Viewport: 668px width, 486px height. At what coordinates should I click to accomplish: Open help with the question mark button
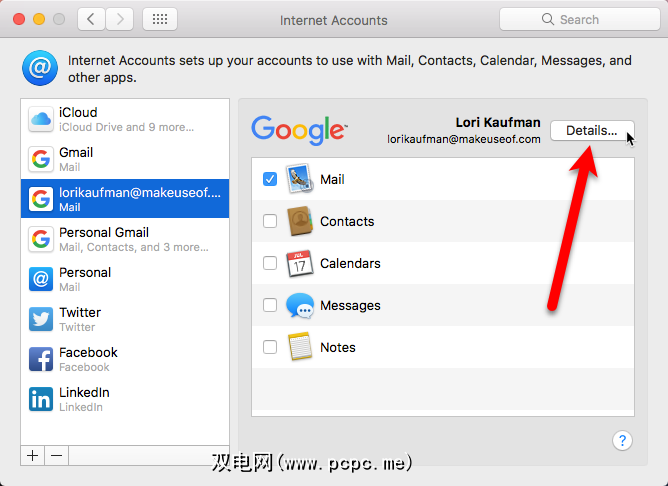coord(622,440)
